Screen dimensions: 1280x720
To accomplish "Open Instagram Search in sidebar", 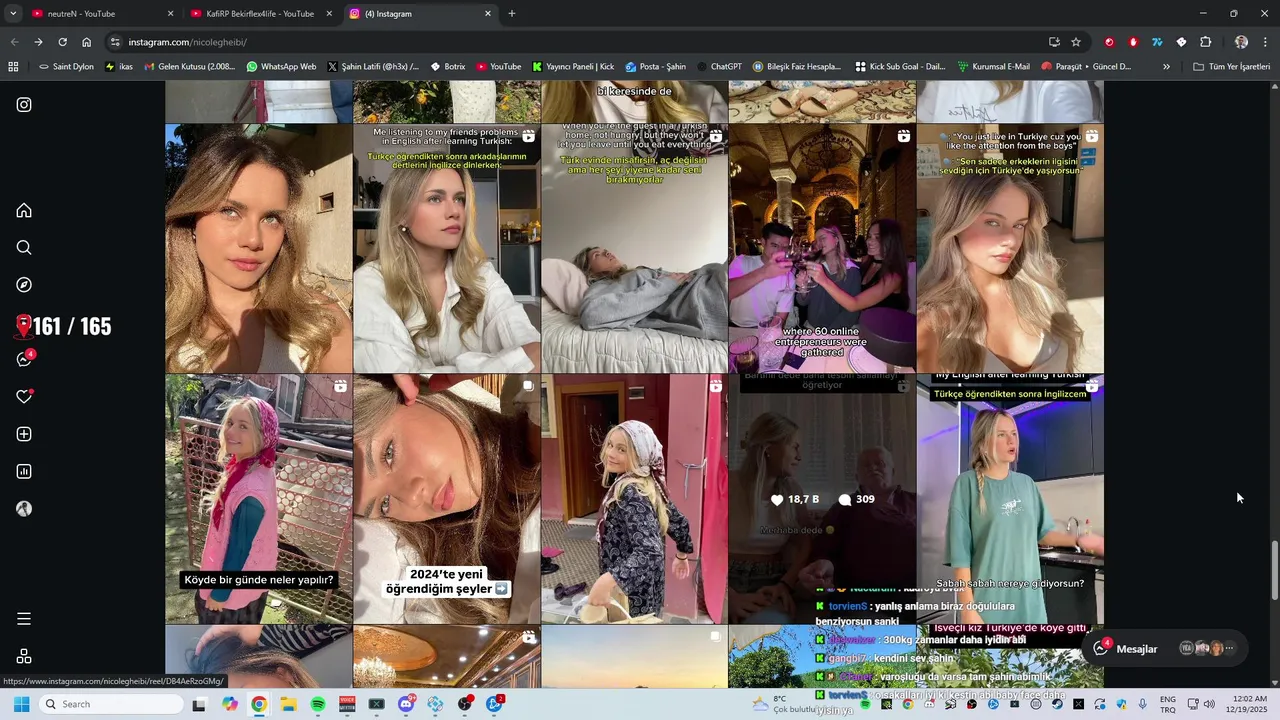I will (24, 248).
